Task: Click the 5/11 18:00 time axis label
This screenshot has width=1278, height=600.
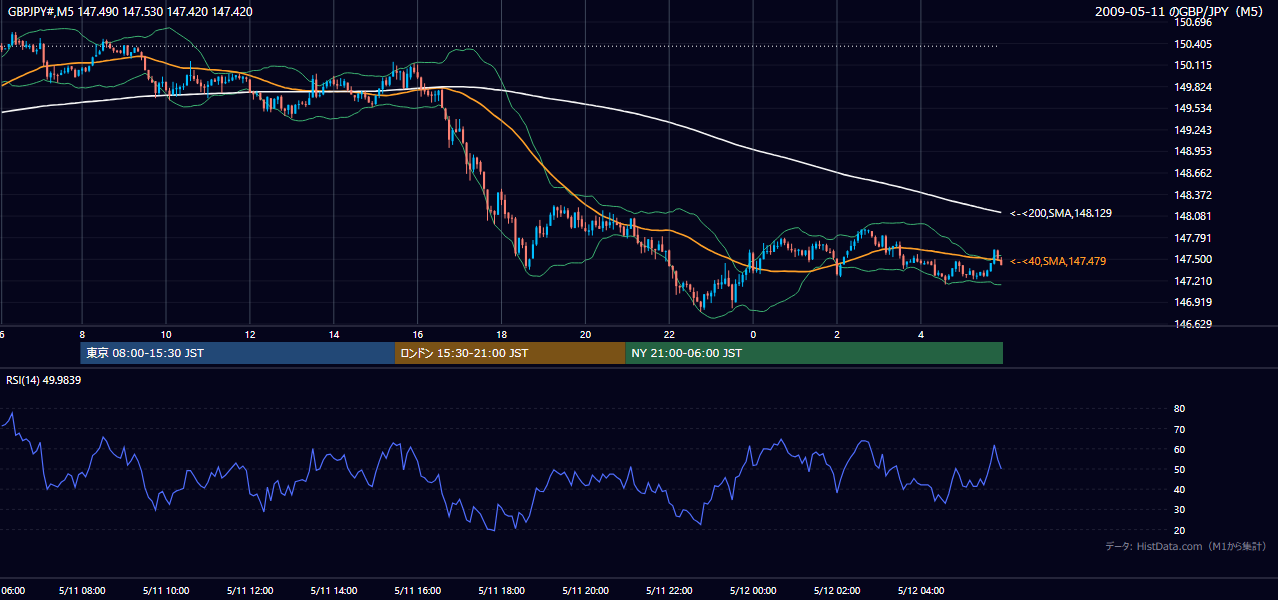Action: tap(502, 590)
